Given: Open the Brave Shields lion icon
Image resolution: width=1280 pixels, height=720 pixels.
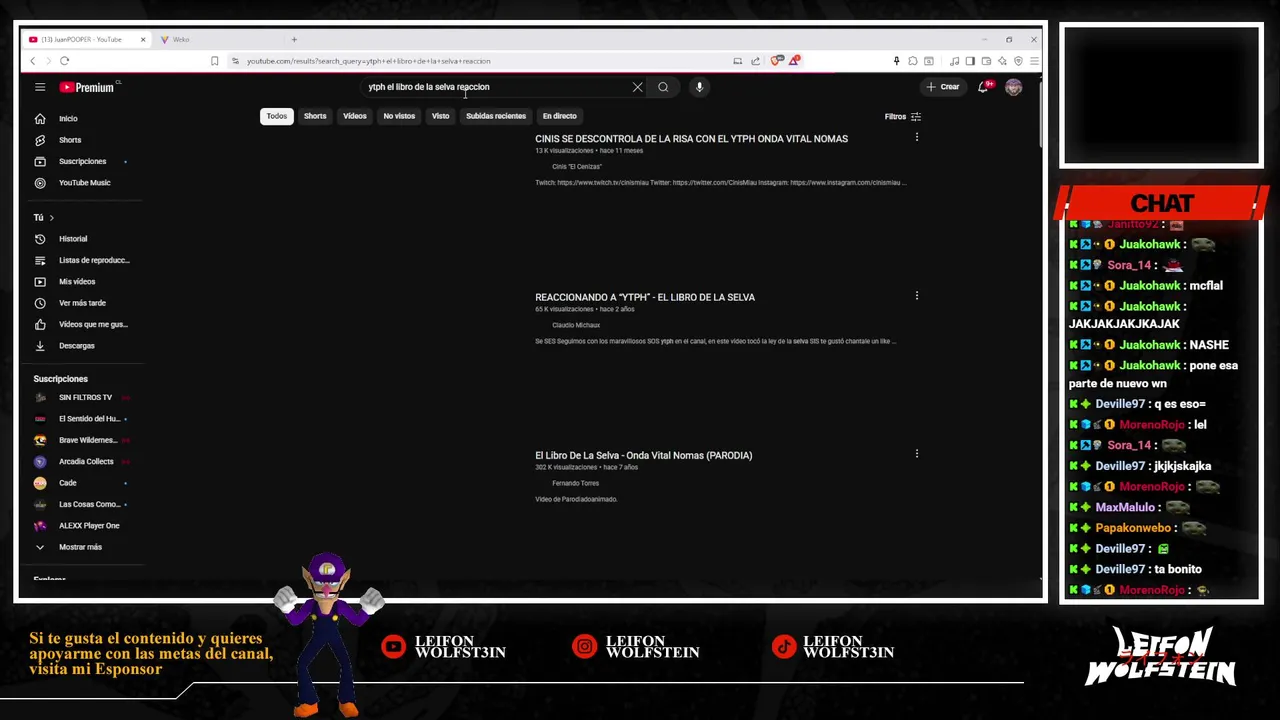Looking at the screenshot, I should [x=776, y=61].
